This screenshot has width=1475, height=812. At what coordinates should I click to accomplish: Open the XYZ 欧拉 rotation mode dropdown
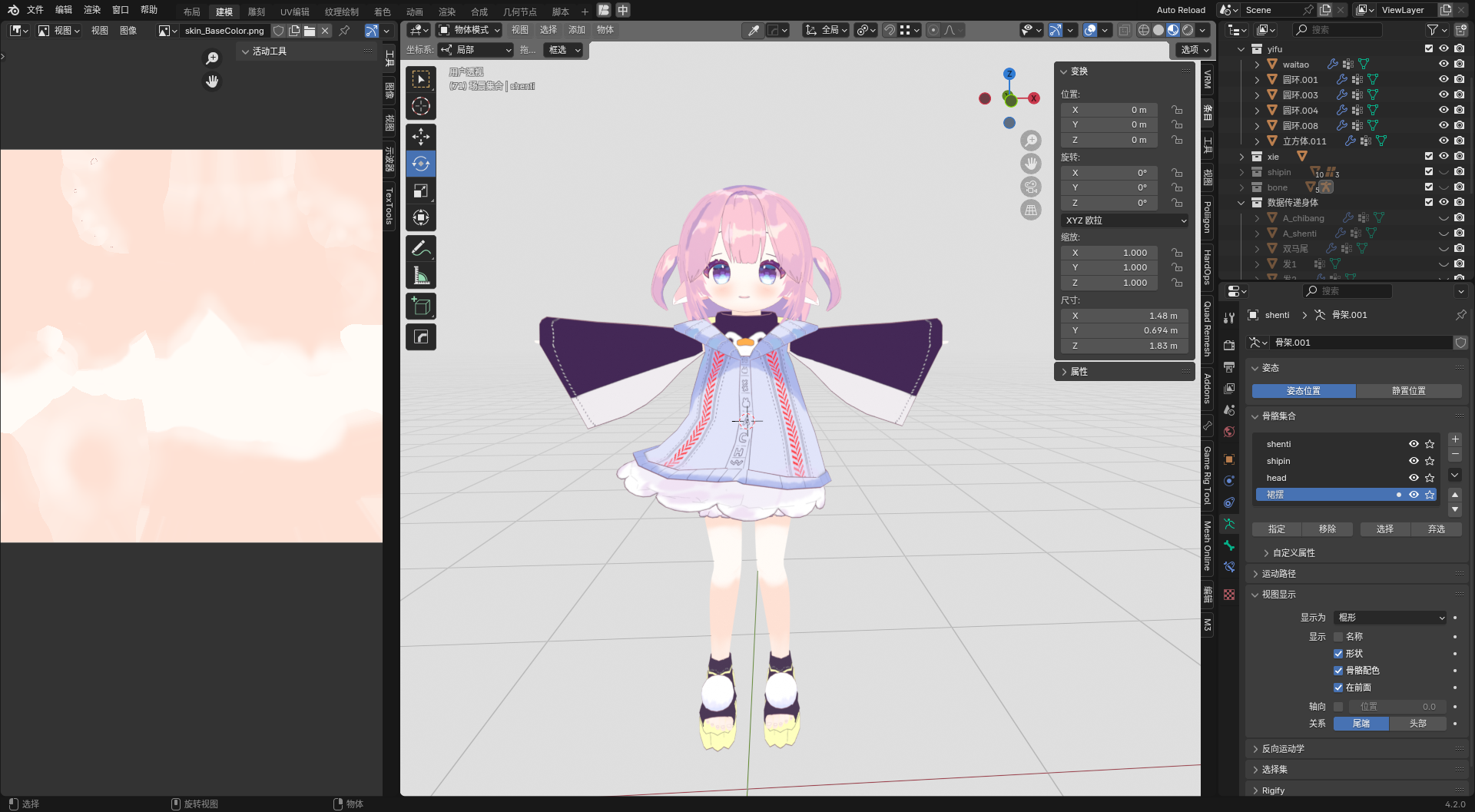[1125, 220]
